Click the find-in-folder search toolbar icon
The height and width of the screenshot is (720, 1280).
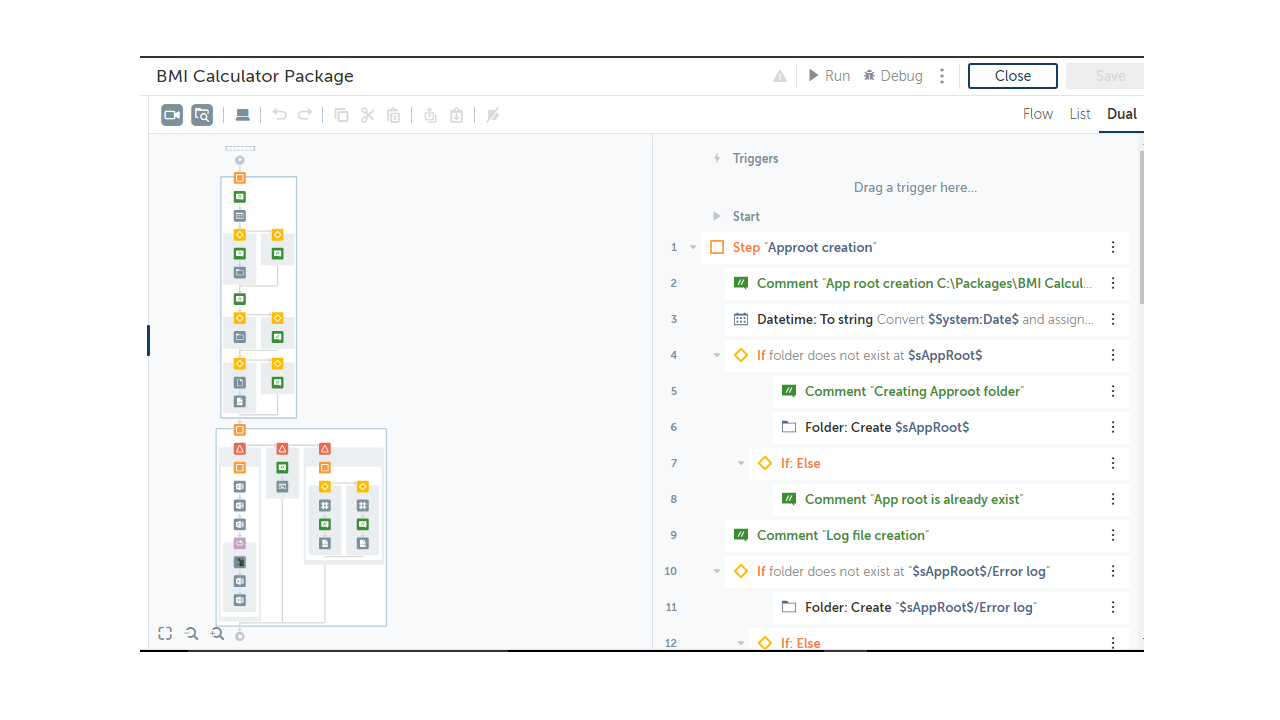point(202,115)
